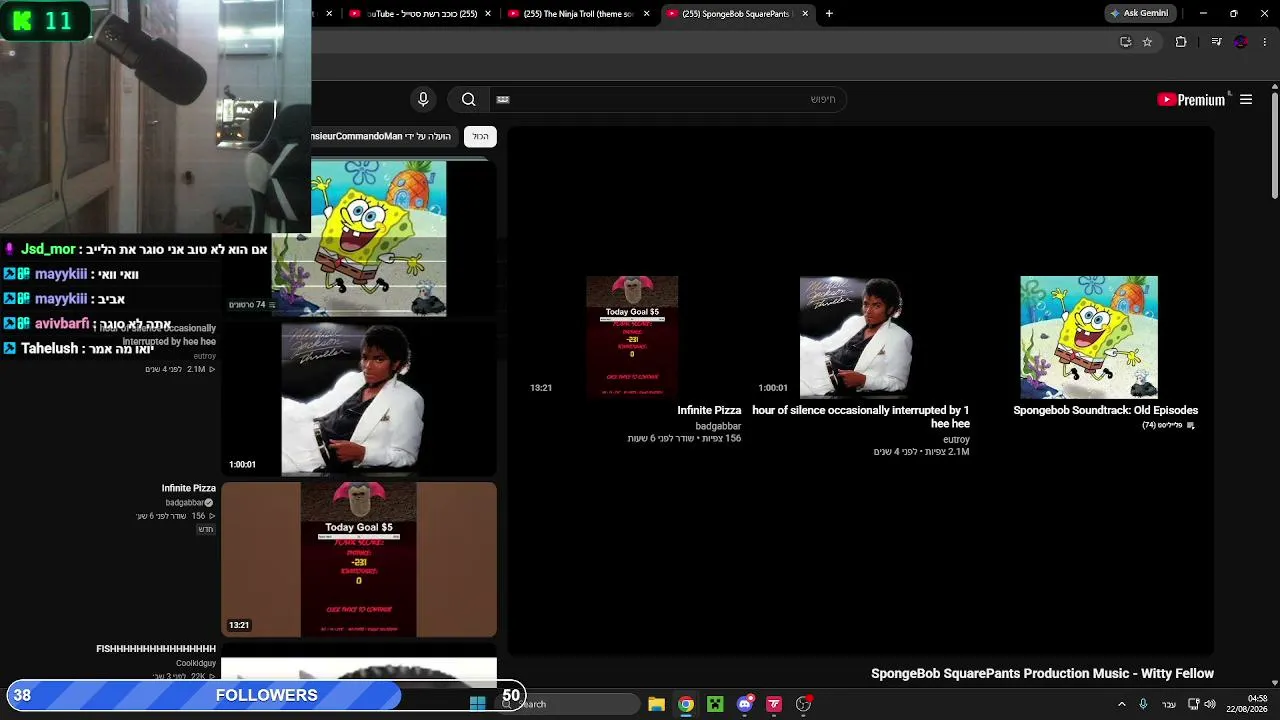Open the 1:00:01 Michael Jackson end-screen thumbnail
1280x720 pixels.
click(855, 337)
